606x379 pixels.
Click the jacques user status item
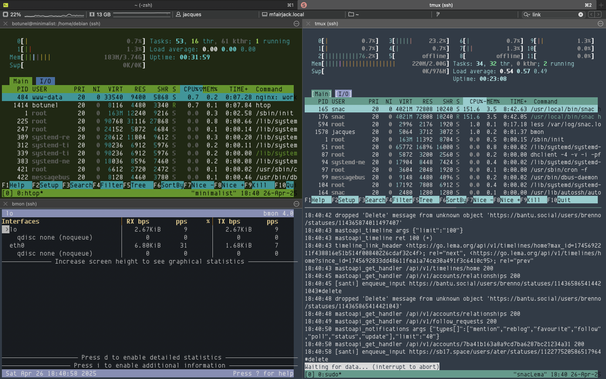click(x=189, y=14)
